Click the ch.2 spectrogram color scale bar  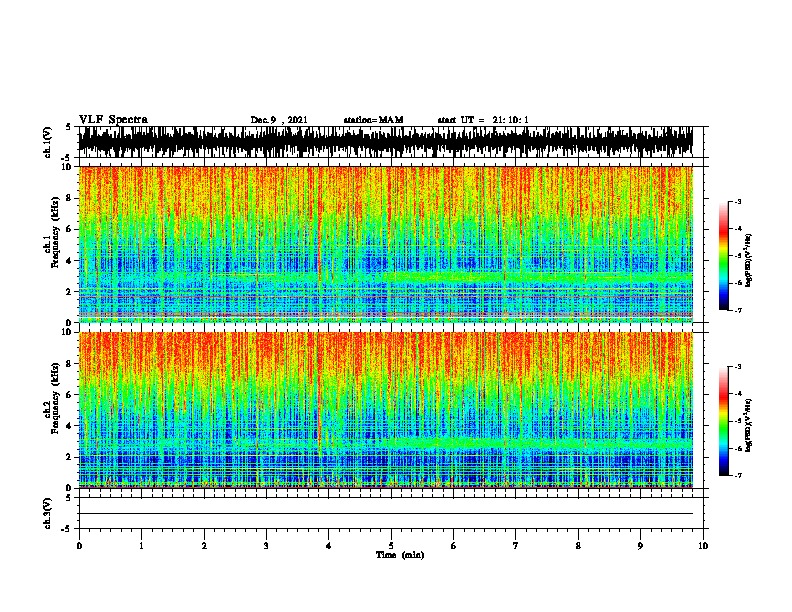tap(723, 421)
